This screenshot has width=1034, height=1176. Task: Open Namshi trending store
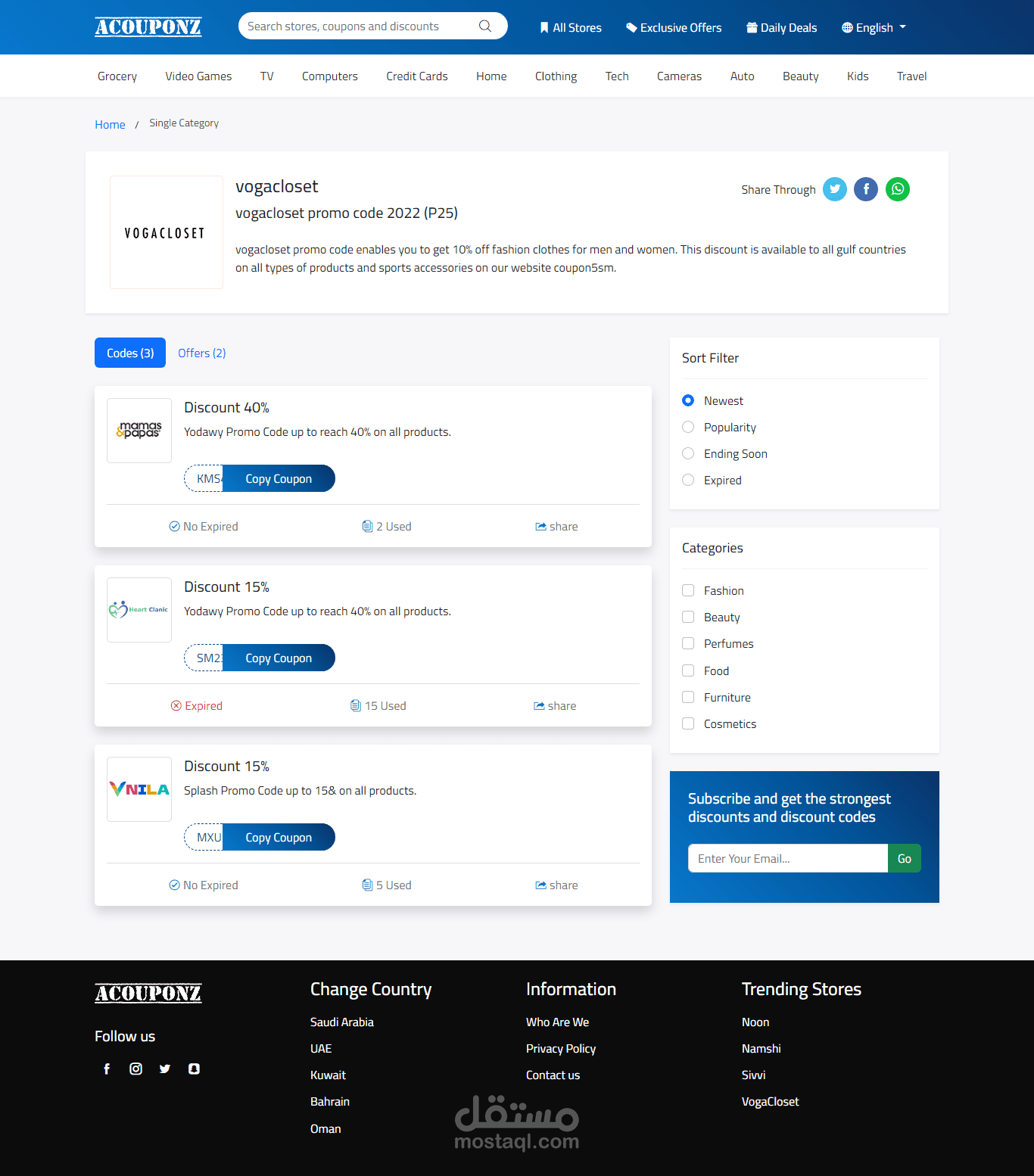761,1048
